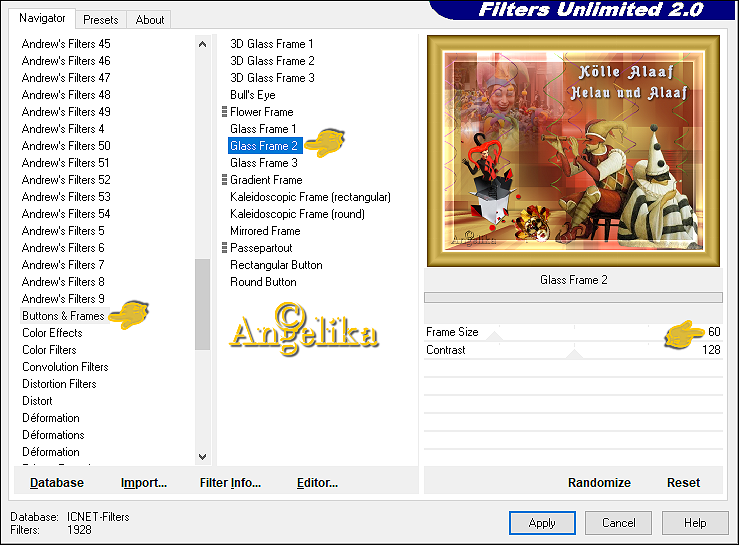Viewport: 739px width, 545px height.
Task: Select Glass Frame 1 filter
Action: (263, 129)
